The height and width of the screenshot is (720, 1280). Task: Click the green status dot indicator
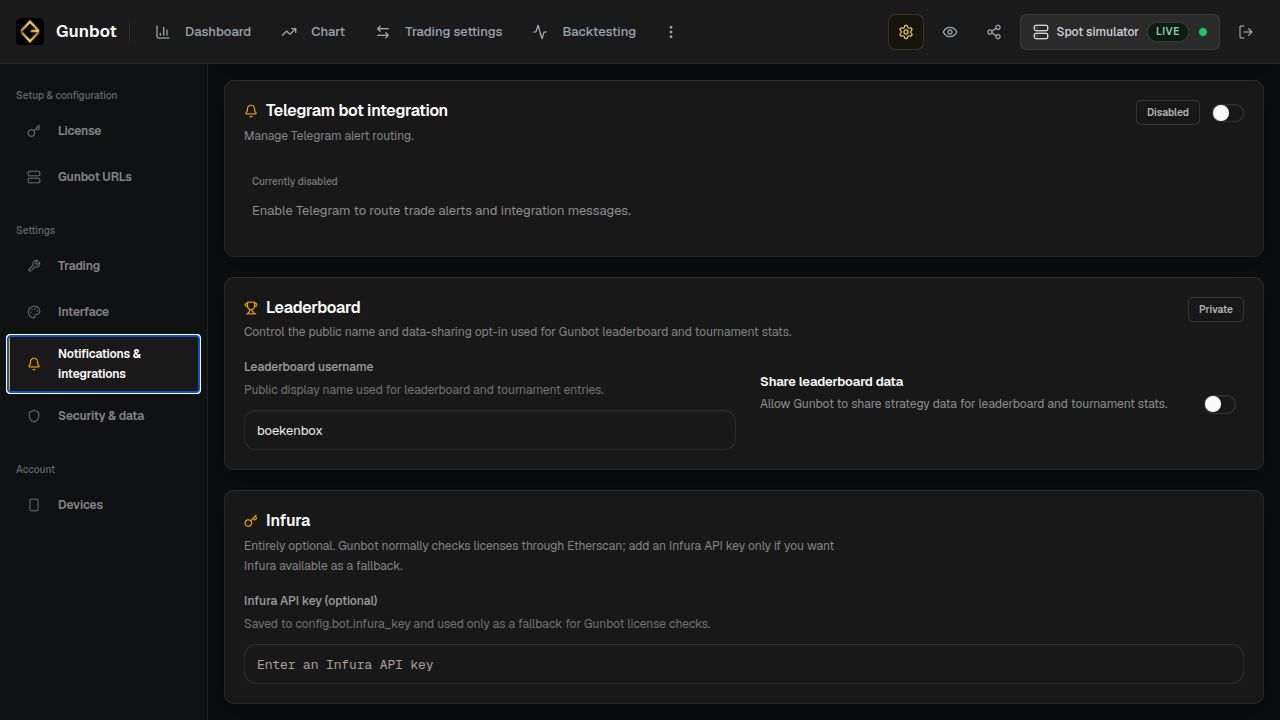click(1203, 32)
